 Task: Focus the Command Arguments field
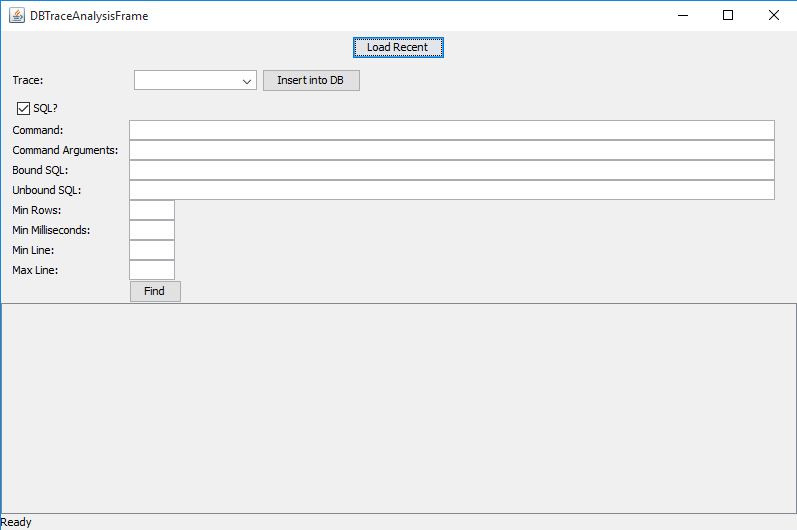452,150
